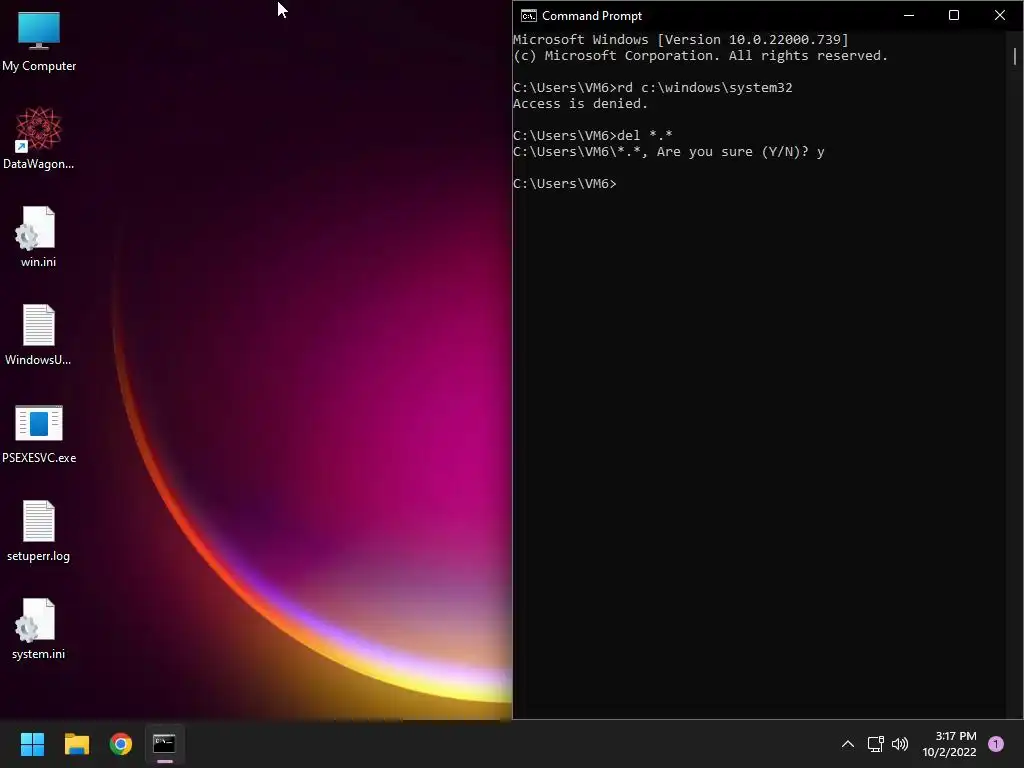Click the Command Prompt window title text
This screenshot has height=768, width=1024.
(x=592, y=16)
